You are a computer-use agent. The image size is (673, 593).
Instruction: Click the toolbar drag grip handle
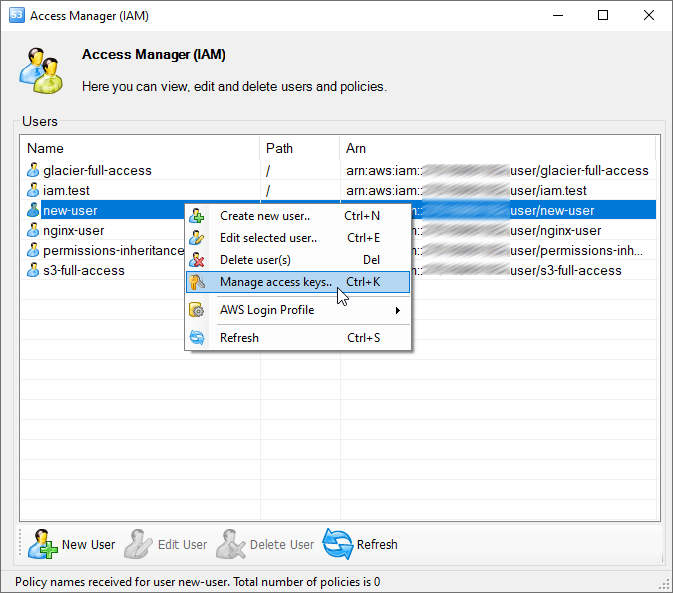coord(20,544)
